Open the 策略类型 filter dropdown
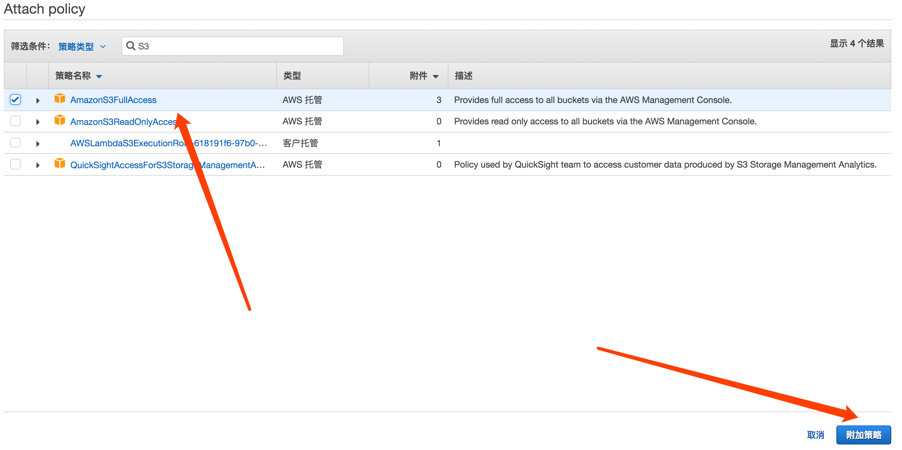The height and width of the screenshot is (450, 902). click(x=82, y=47)
